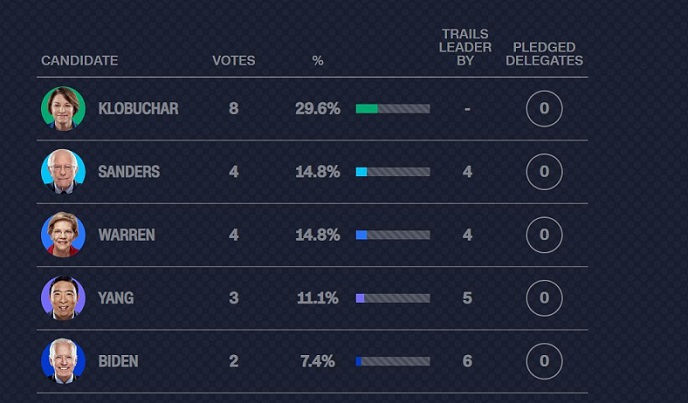
Task: Click the Candidate column header
Action: [x=79, y=60]
